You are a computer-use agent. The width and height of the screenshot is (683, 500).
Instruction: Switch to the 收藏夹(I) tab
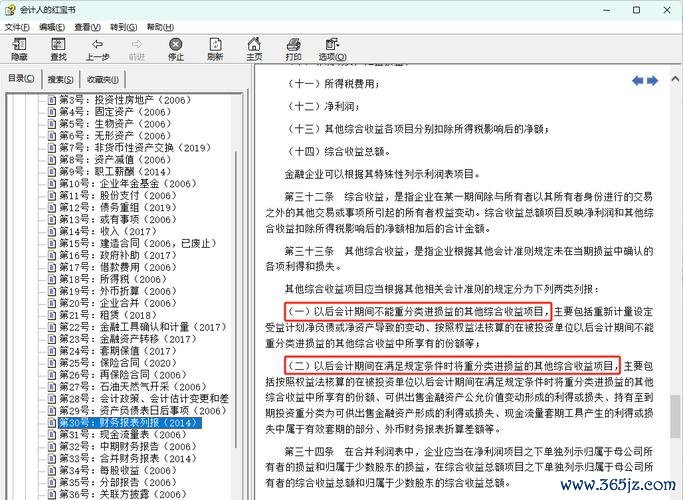point(103,79)
